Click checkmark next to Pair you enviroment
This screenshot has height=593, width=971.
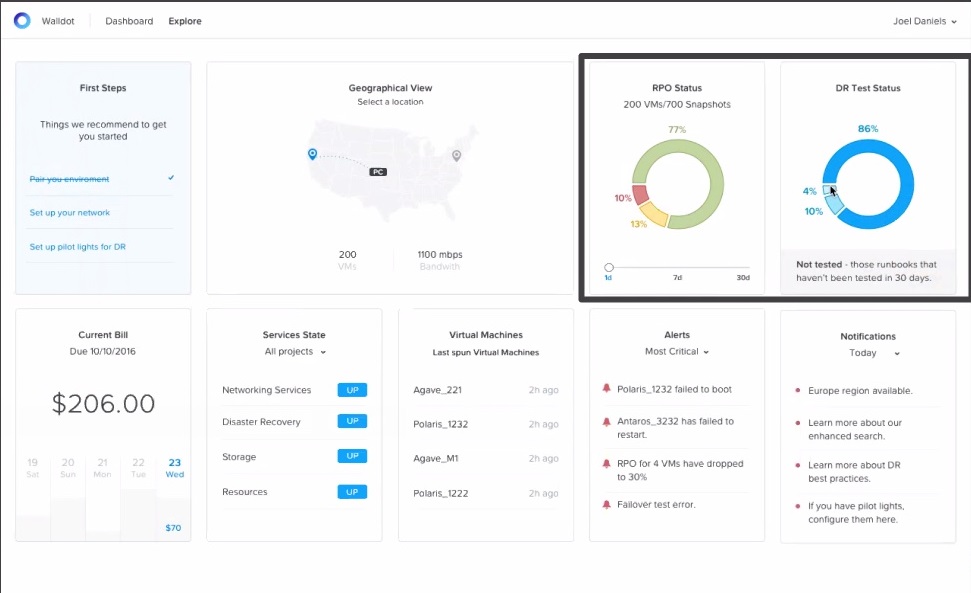[171, 178]
